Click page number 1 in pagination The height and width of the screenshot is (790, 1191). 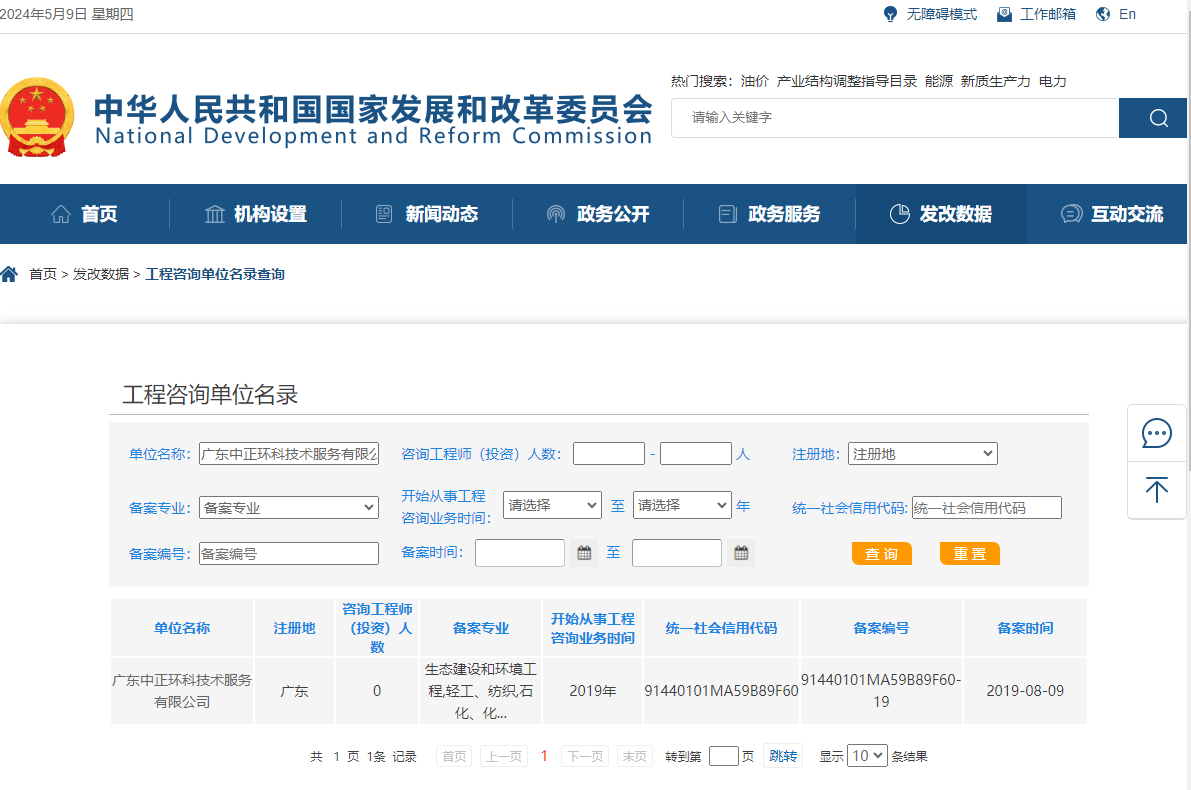coord(544,756)
